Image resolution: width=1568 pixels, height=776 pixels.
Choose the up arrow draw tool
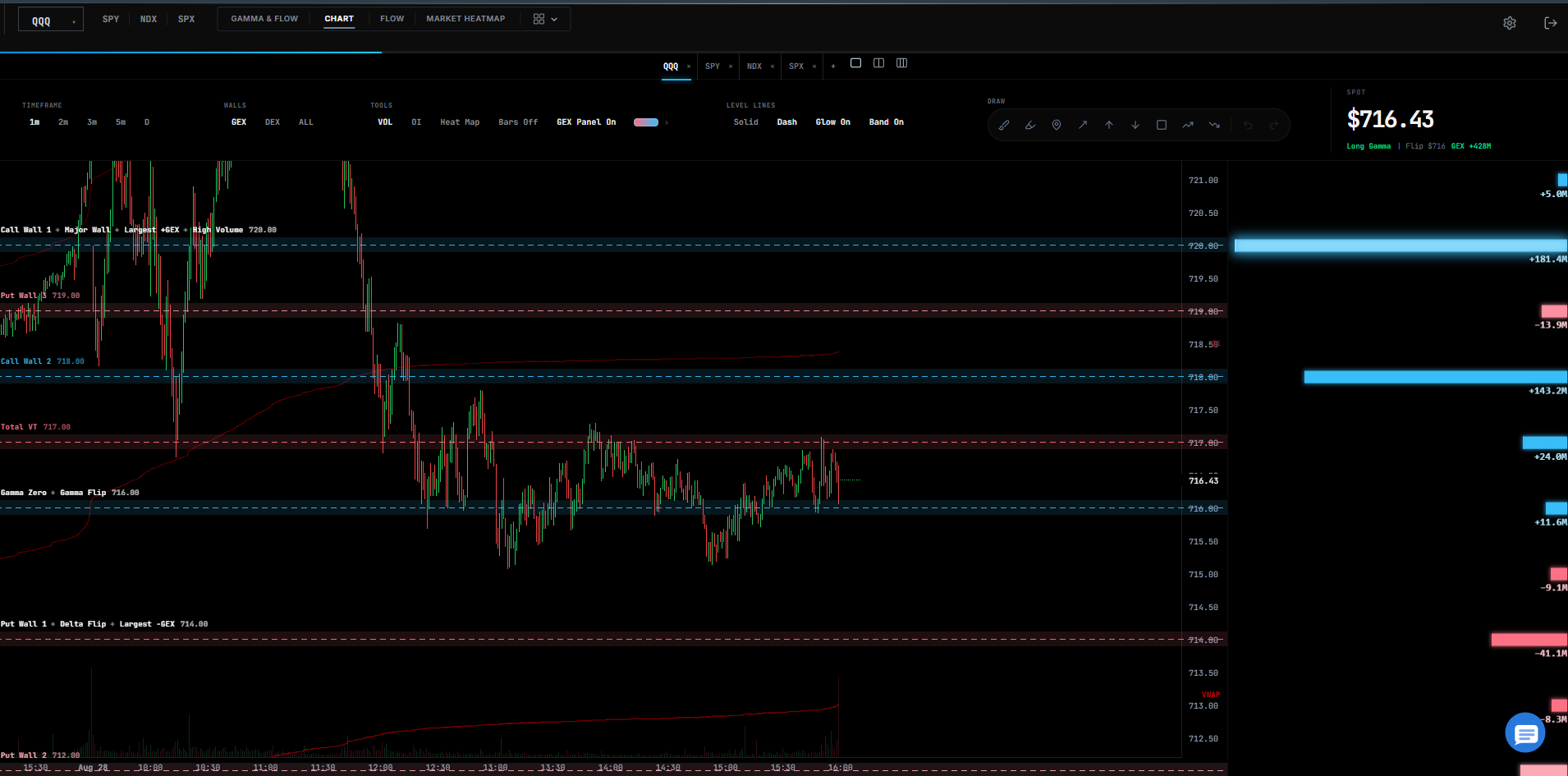pos(1109,125)
